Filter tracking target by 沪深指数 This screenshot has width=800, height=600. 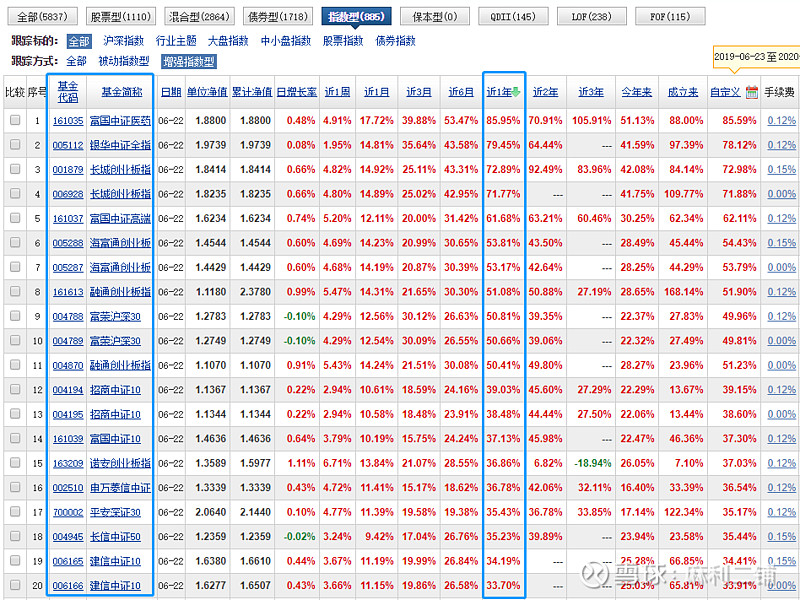click(x=123, y=41)
